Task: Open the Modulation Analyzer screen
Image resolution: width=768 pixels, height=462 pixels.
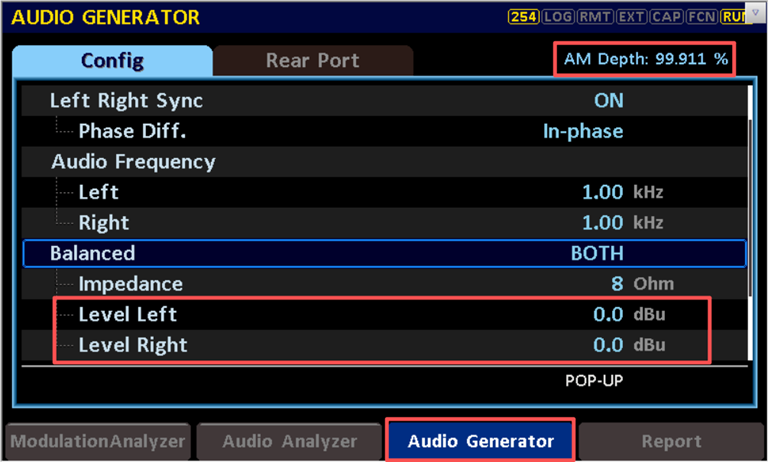Action: [97, 441]
